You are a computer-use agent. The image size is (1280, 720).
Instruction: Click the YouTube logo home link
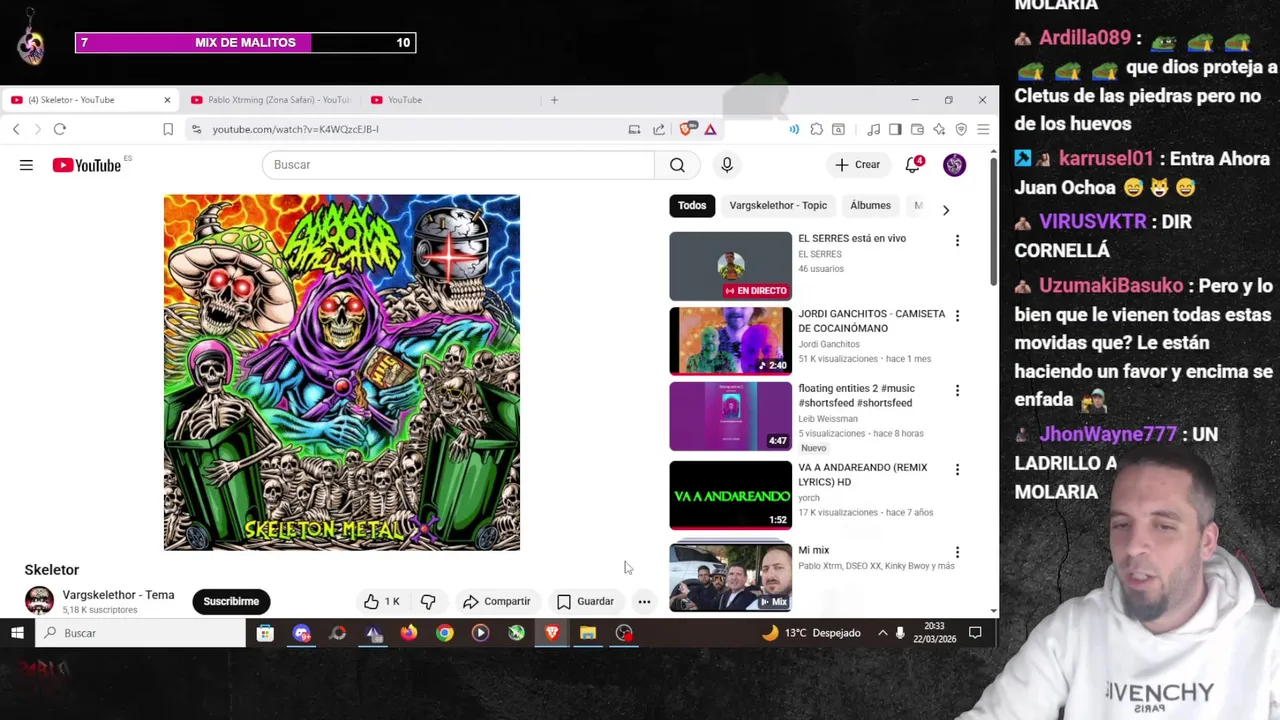click(x=86, y=165)
